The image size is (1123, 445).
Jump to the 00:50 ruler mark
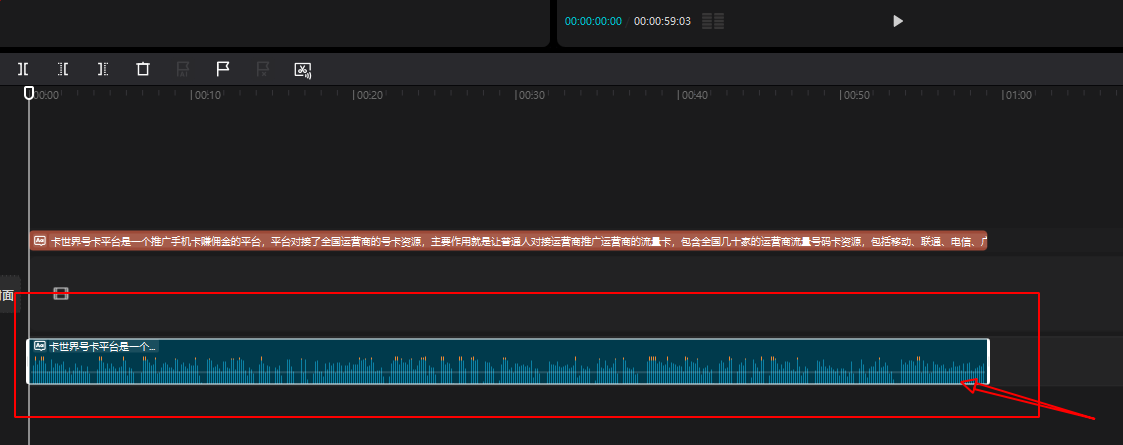[854, 95]
